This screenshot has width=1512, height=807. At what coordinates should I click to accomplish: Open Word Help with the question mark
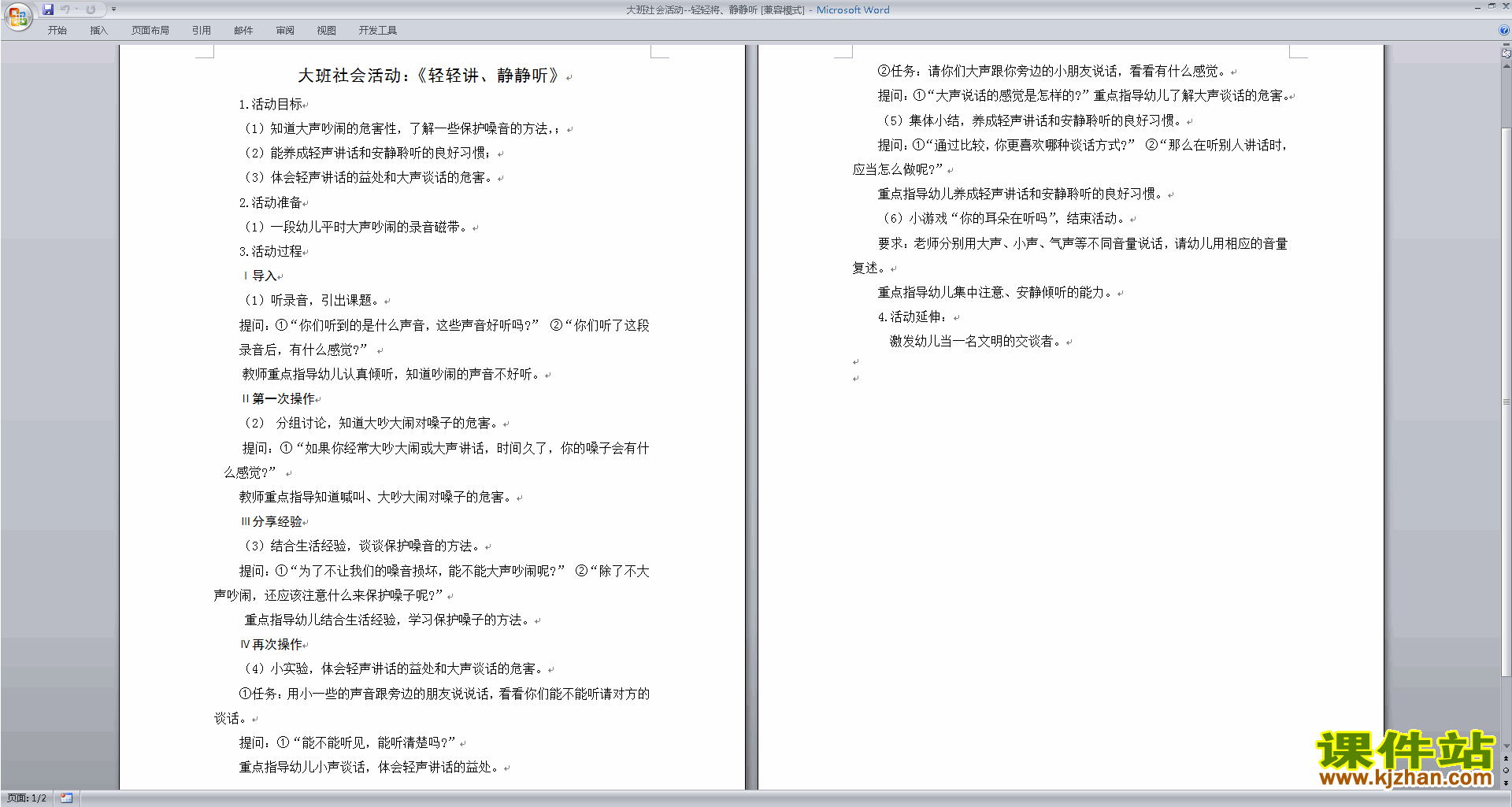[x=1504, y=31]
